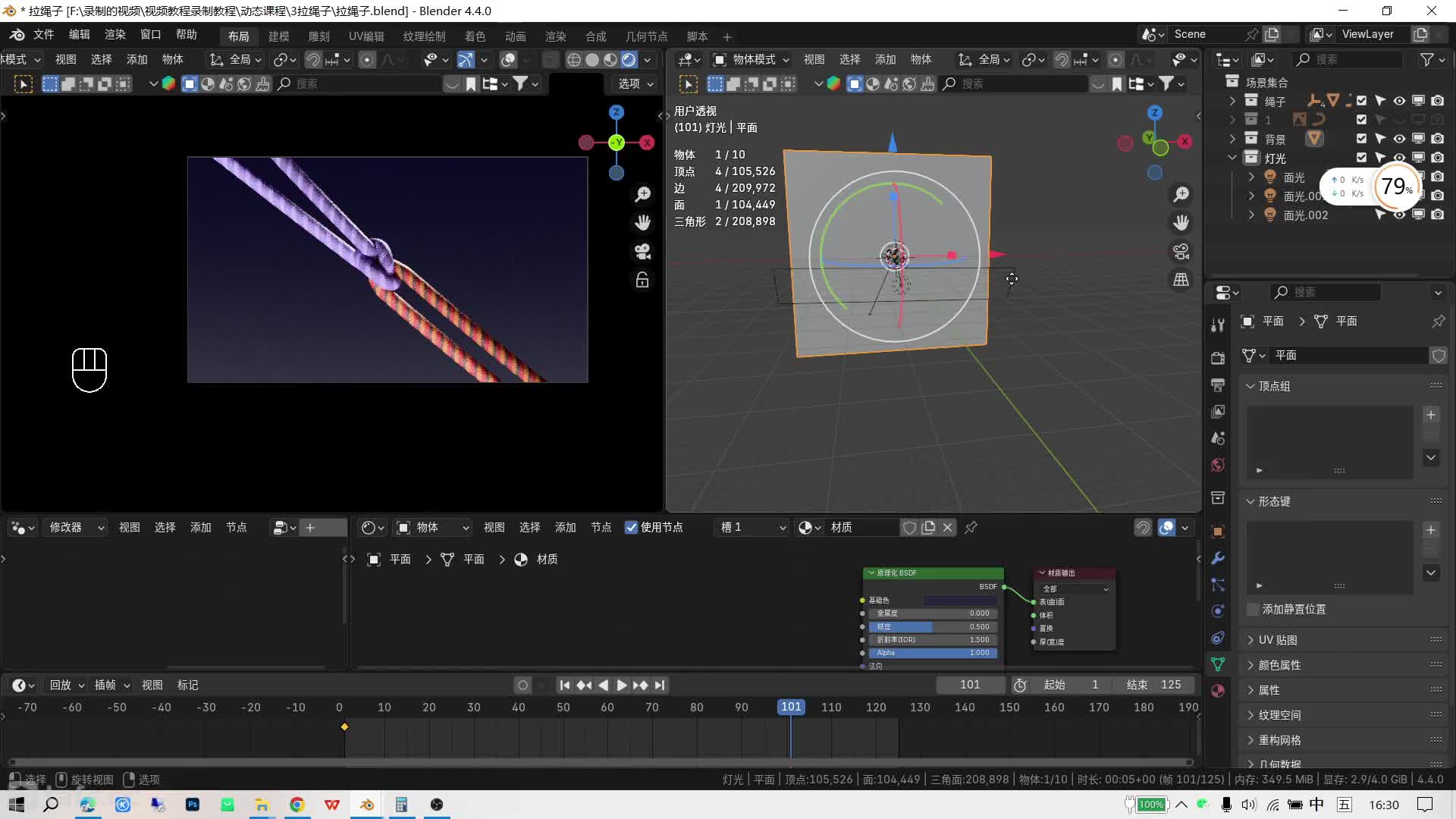Toggle exclude checkbox for 绳子 collection
Viewport: 1456px width, 819px height.
point(1361,100)
